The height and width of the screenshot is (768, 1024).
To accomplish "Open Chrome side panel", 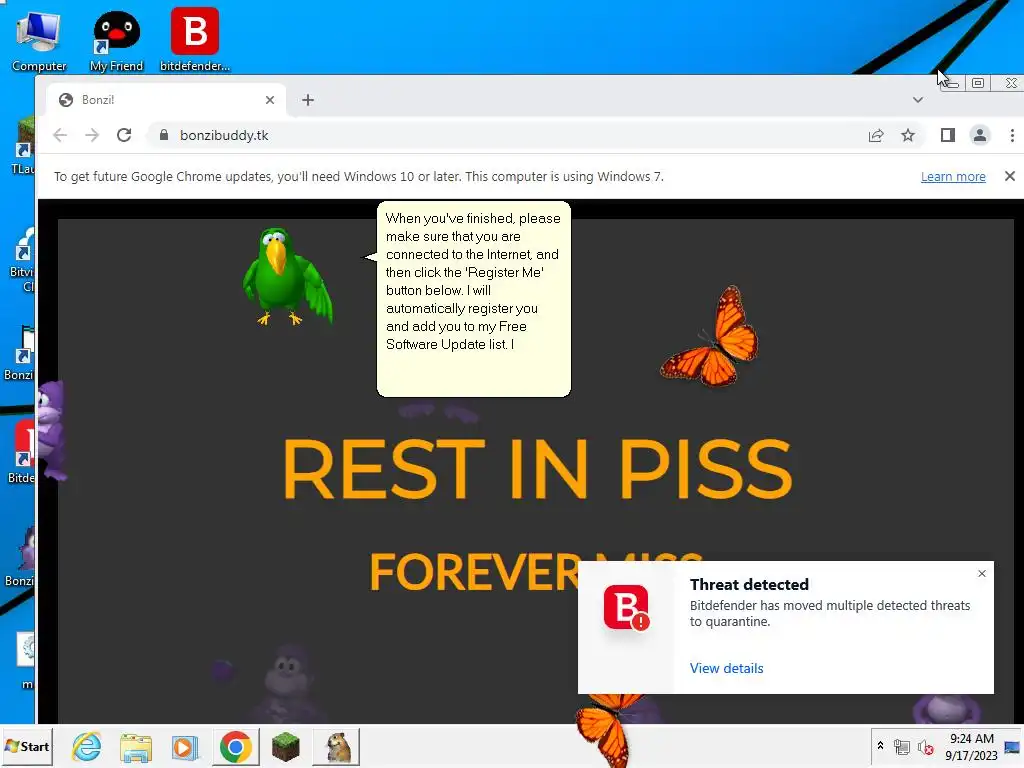I will [948, 135].
